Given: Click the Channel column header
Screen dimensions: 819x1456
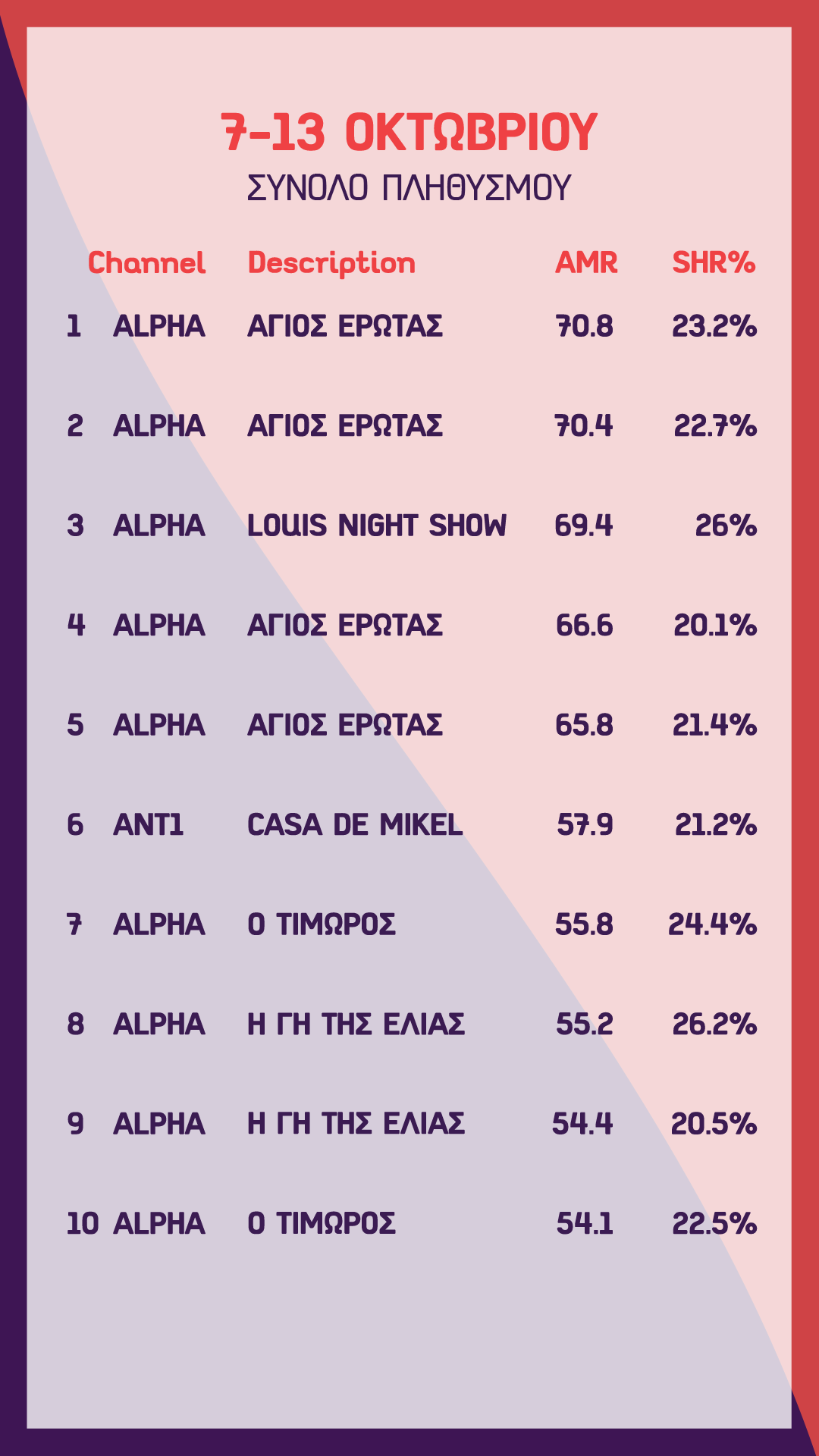Looking at the screenshot, I should pos(146,263).
